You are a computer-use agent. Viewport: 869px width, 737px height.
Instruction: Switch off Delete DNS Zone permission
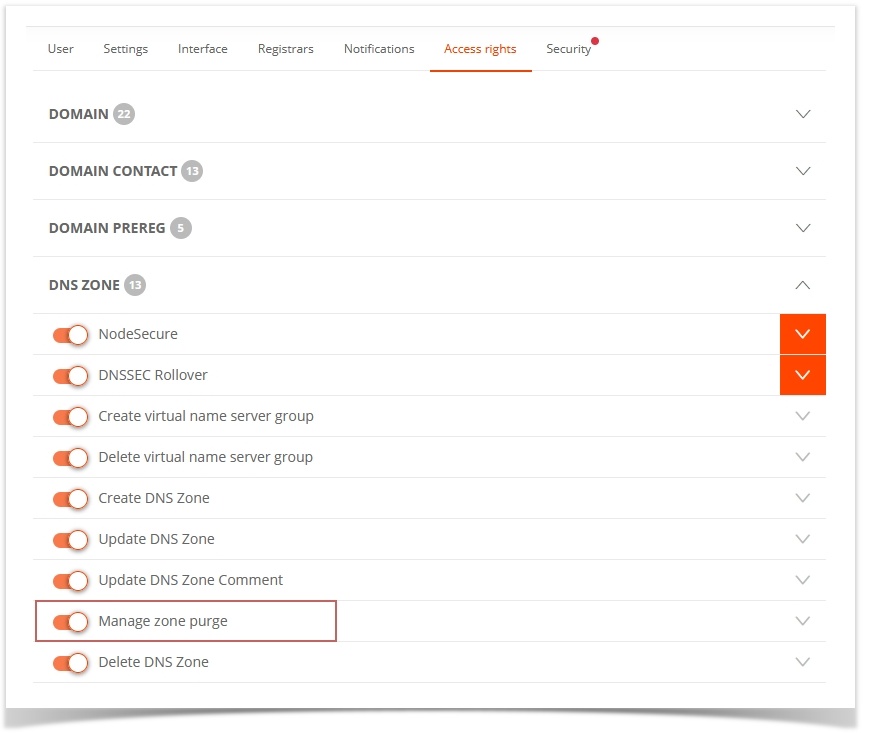pyautogui.click(x=70, y=663)
